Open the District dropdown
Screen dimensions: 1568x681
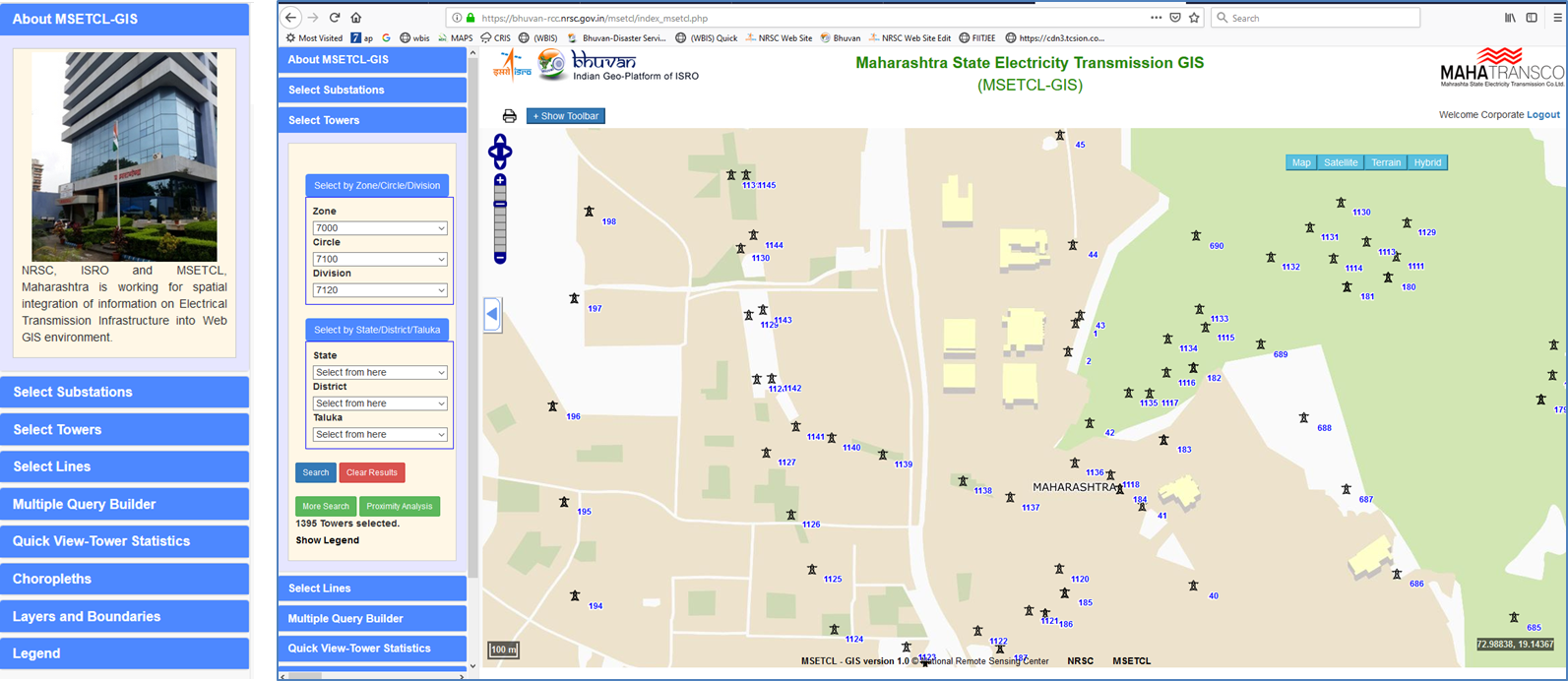point(380,403)
